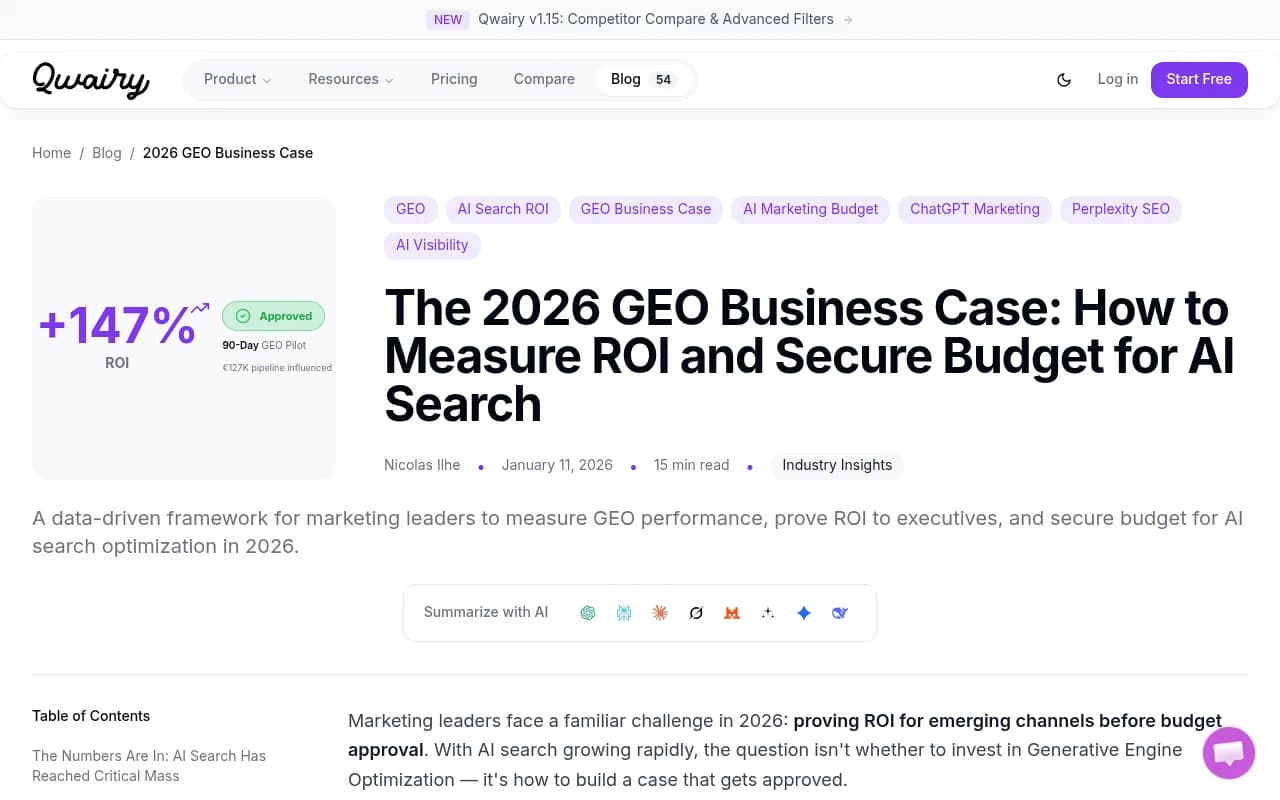The height and width of the screenshot is (800, 1280).
Task: Summarize with Mistral
Action: point(732,612)
